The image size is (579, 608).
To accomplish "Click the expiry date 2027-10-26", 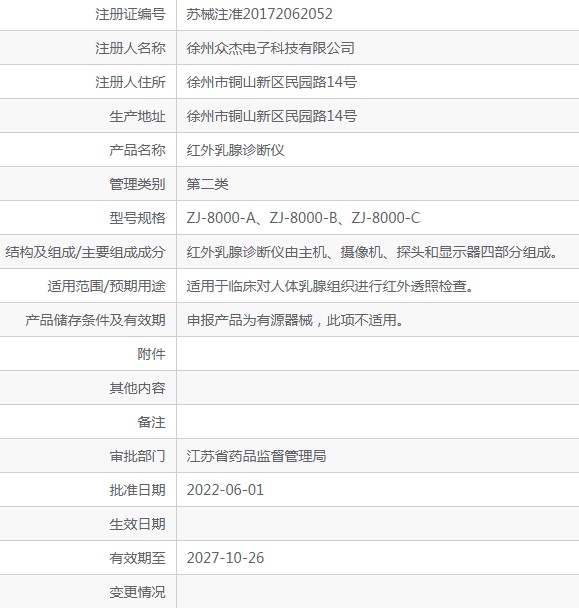I will (x=225, y=558).
